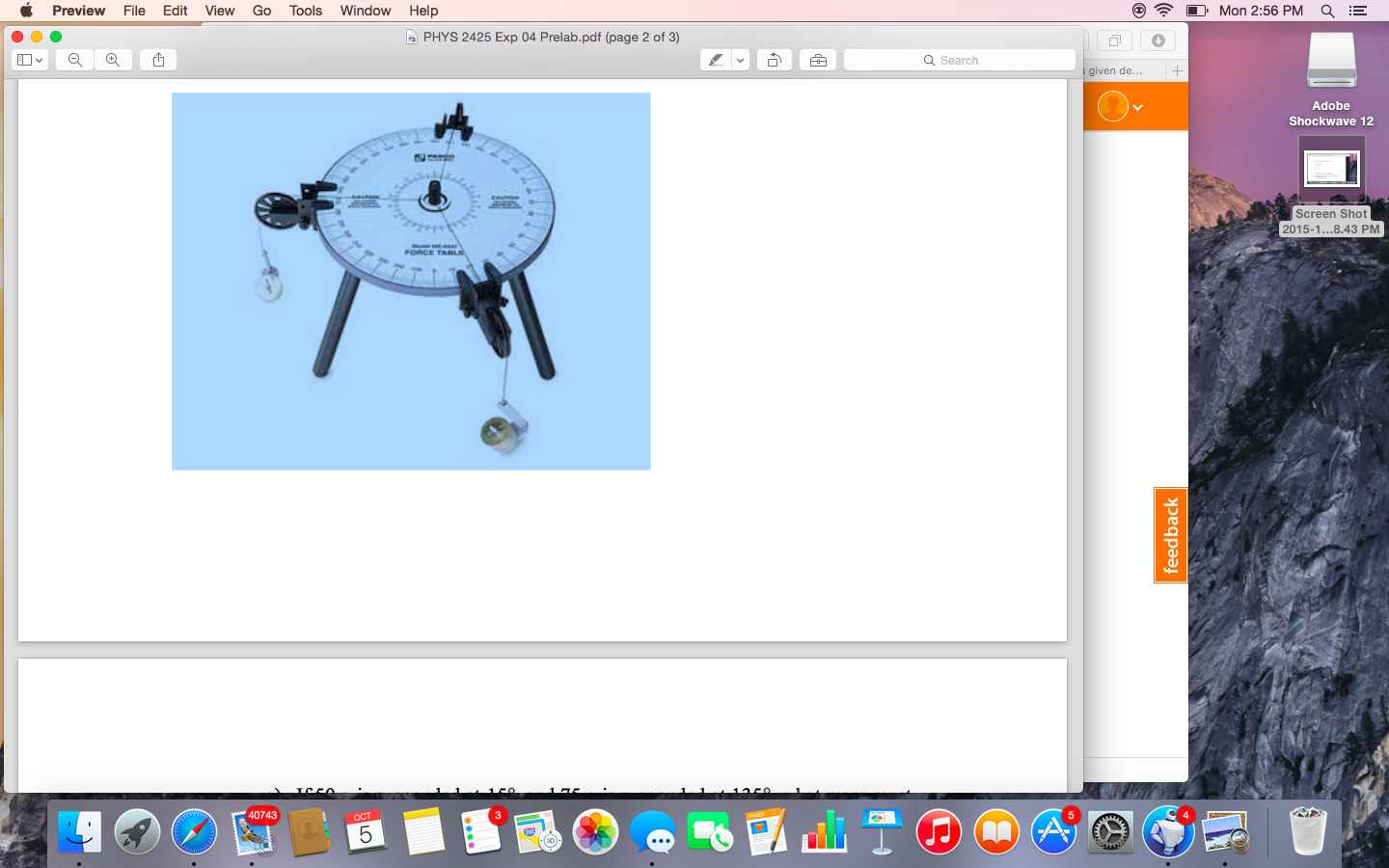Screen dimensions: 1389x868
Task: Open the highlight color dropdown
Action: pos(740,59)
